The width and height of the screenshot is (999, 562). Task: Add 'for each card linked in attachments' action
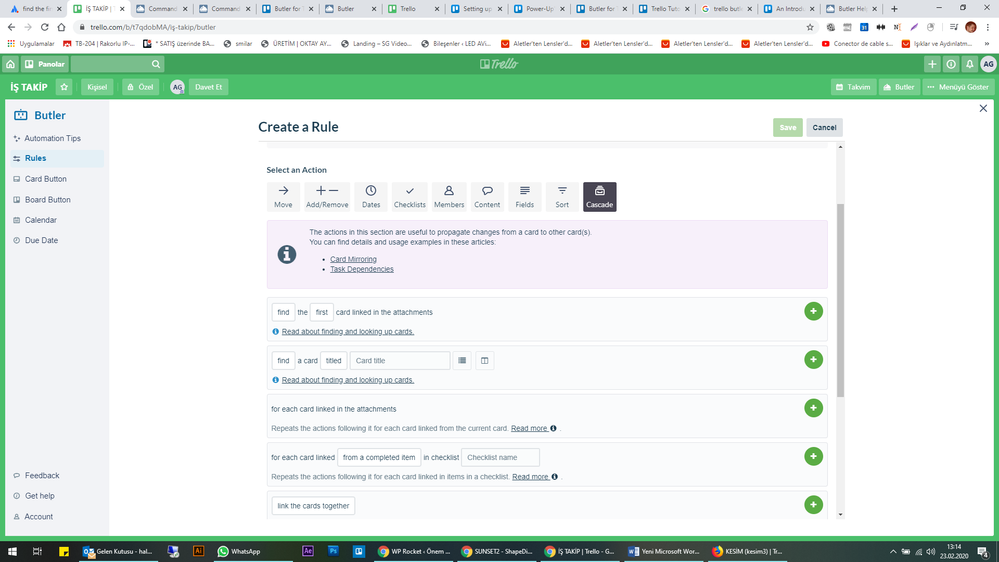pos(813,408)
